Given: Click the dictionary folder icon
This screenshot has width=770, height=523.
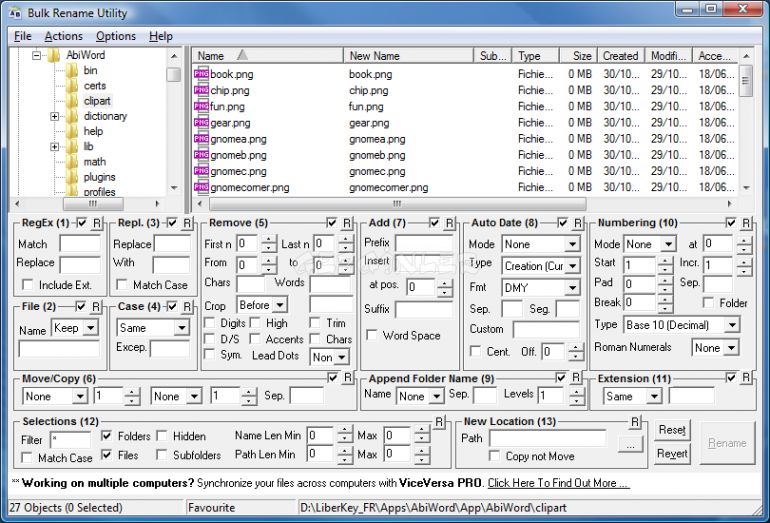Looking at the screenshot, I should coord(72,116).
